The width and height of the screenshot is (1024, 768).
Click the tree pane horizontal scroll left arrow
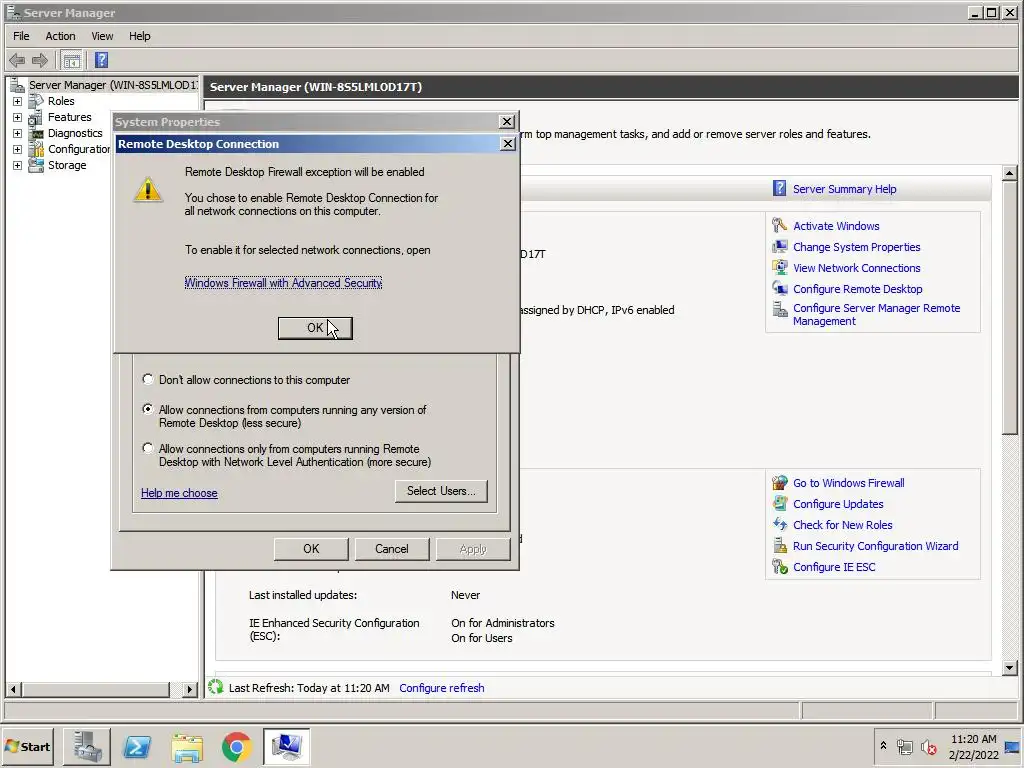click(13, 689)
